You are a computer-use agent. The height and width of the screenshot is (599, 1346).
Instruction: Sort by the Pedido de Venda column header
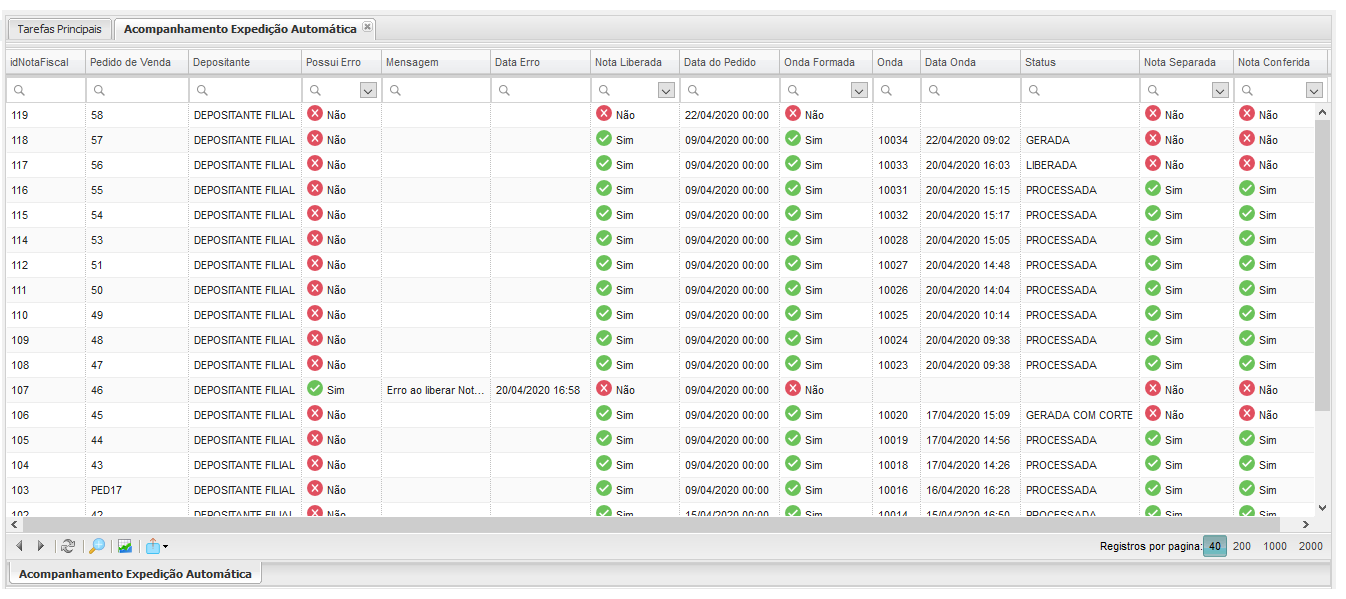[136, 62]
